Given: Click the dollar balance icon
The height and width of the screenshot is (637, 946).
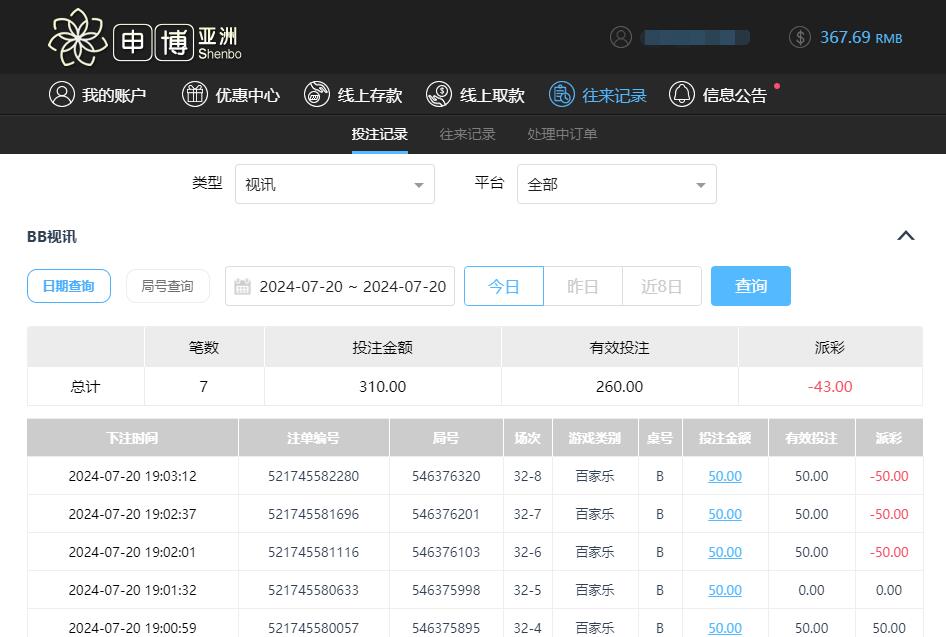Looking at the screenshot, I should [799, 36].
